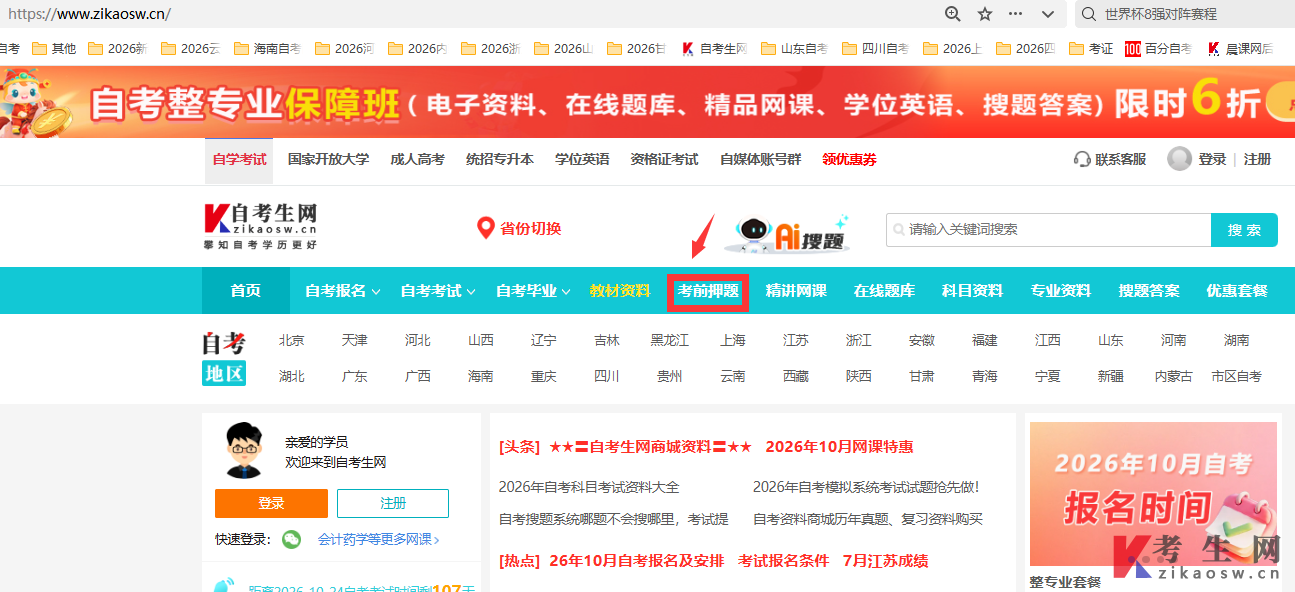This screenshot has height=592, width=1295.
Task: Log in with the green WeChat icon
Action: point(291,539)
